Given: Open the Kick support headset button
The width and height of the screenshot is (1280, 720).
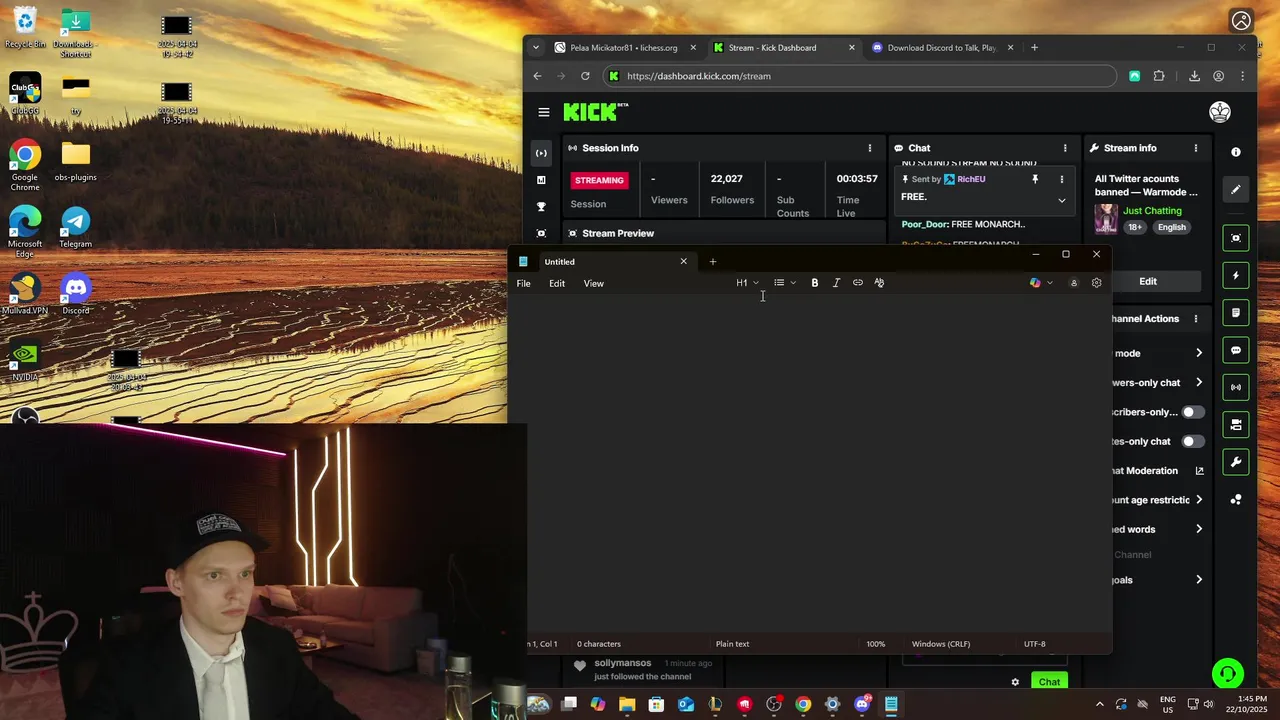Looking at the screenshot, I should click(1228, 674).
